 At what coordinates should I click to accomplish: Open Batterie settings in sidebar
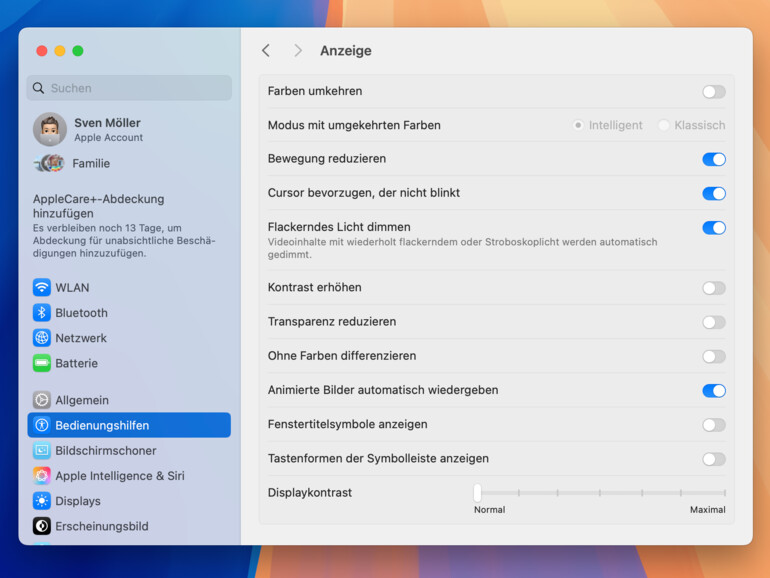[129, 363]
